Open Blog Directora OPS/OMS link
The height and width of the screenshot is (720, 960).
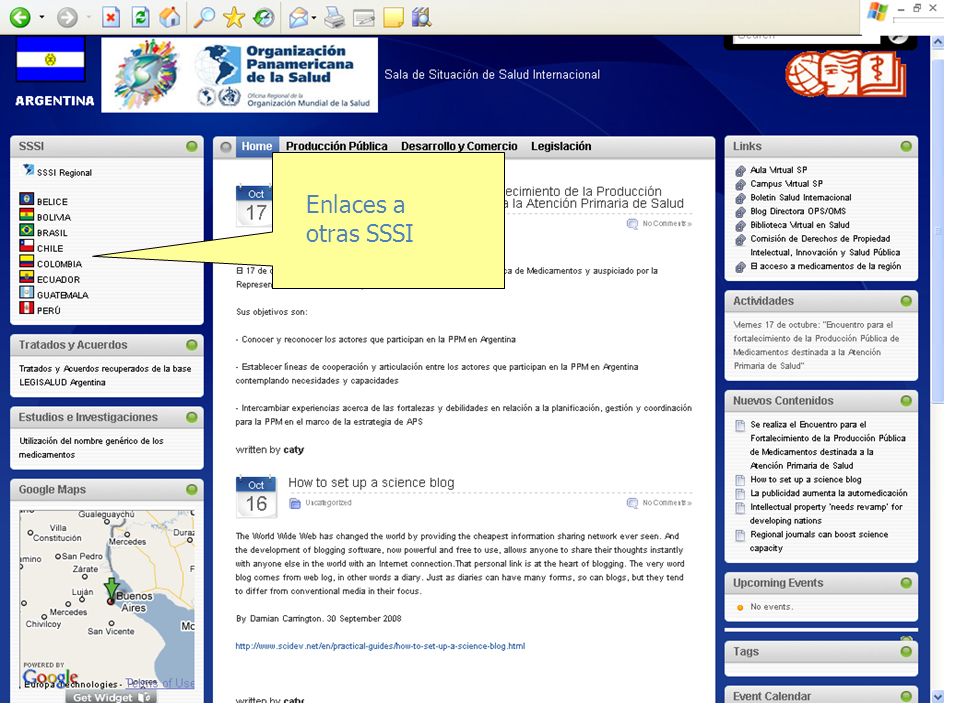pyautogui.click(x=798, y=211)
